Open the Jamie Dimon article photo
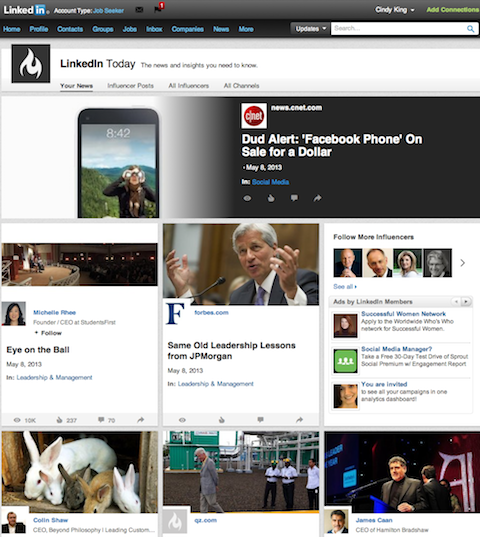 pos(241,264)
